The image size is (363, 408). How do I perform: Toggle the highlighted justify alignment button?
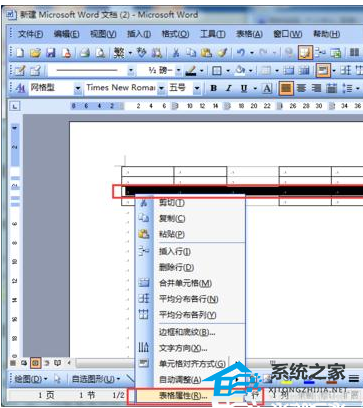click(x=286, y=88)
